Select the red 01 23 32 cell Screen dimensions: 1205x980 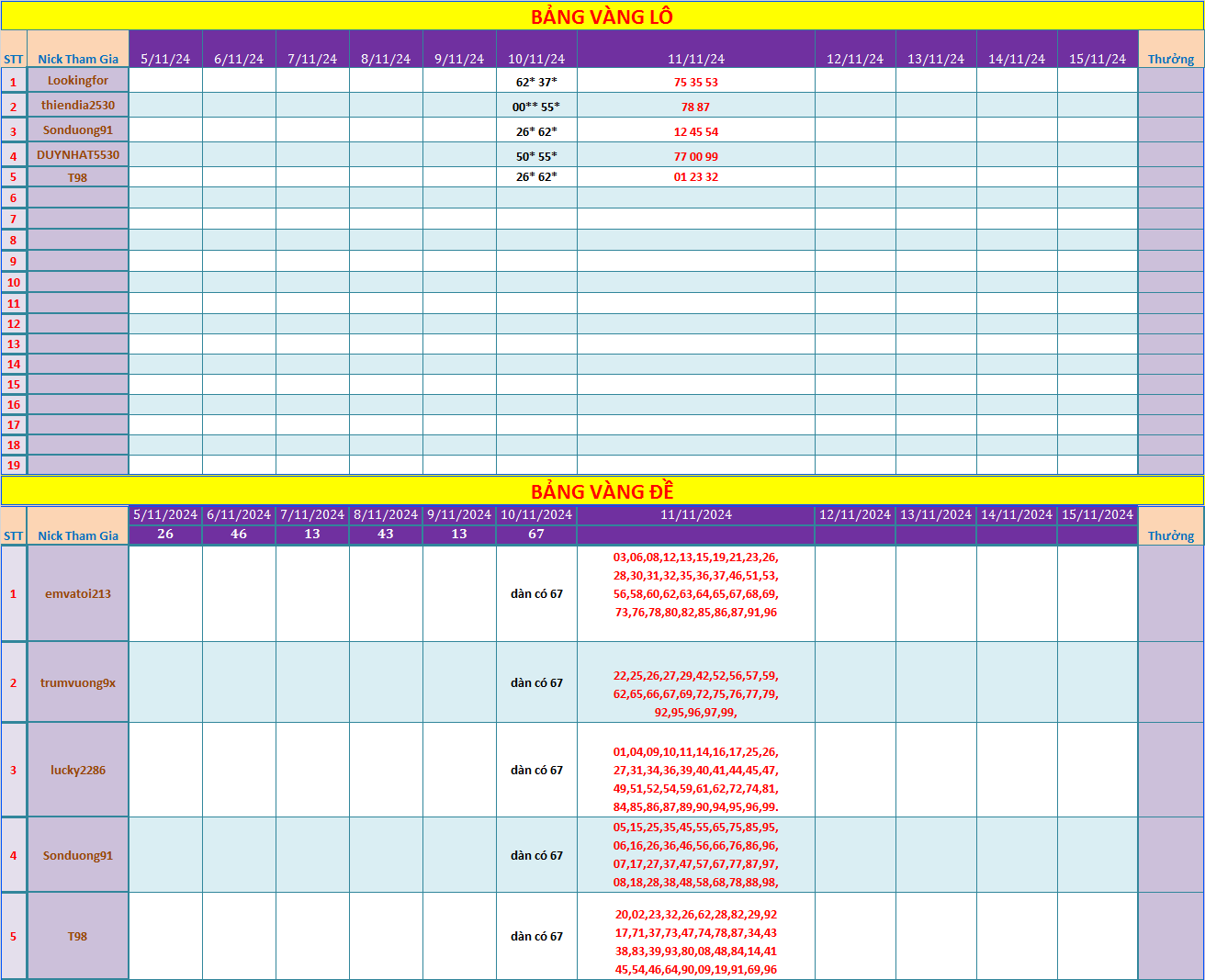(x=696, y=176)
